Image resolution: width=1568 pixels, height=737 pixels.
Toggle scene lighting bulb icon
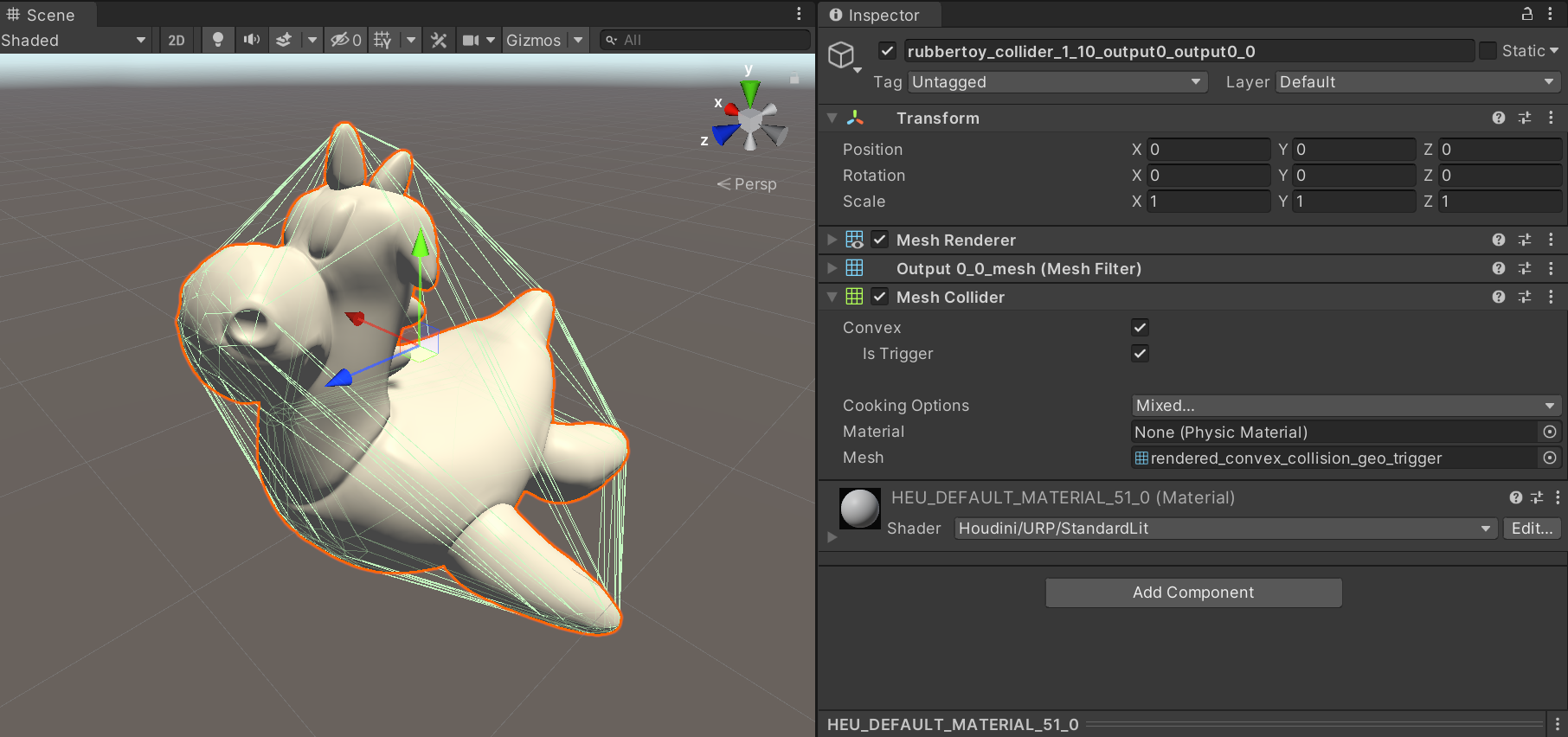click(x=218, y=40)
